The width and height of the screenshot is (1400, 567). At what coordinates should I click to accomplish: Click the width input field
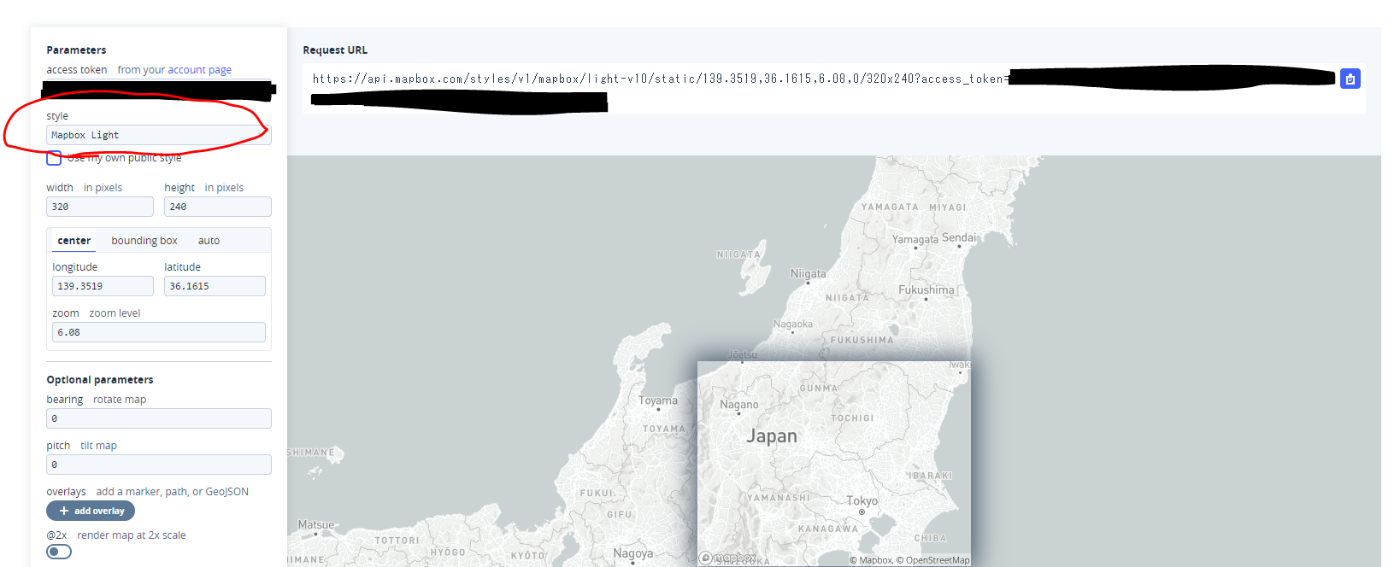click(100, 207)
